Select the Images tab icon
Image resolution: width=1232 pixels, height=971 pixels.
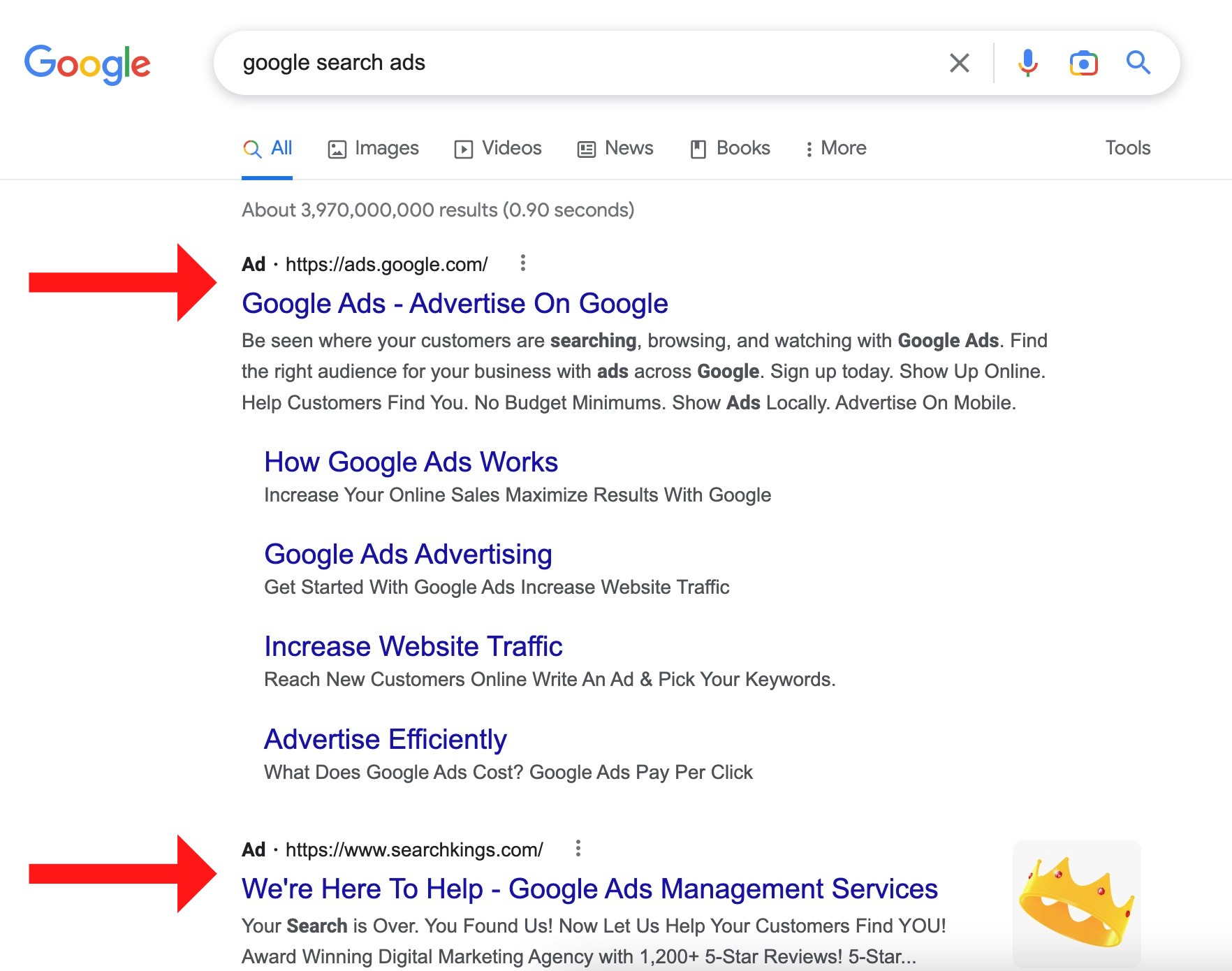337,148
